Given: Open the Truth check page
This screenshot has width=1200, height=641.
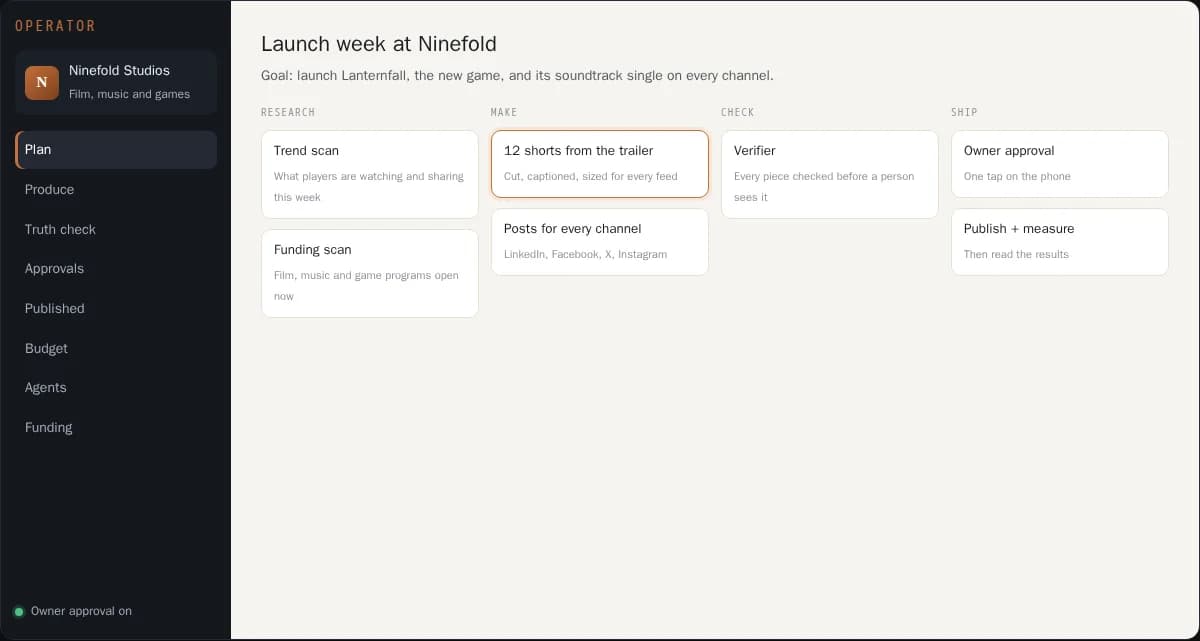Looking at the screenshot, I should (x=116, y=229).
